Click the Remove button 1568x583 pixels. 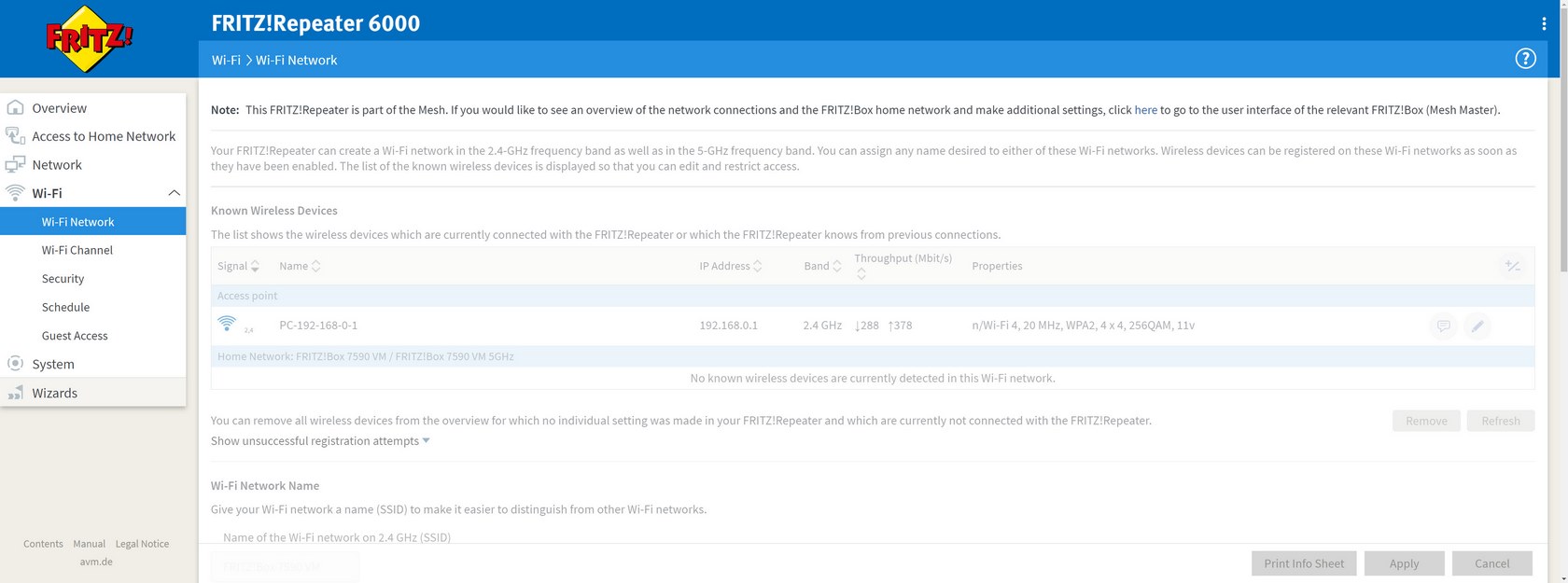1426,421
